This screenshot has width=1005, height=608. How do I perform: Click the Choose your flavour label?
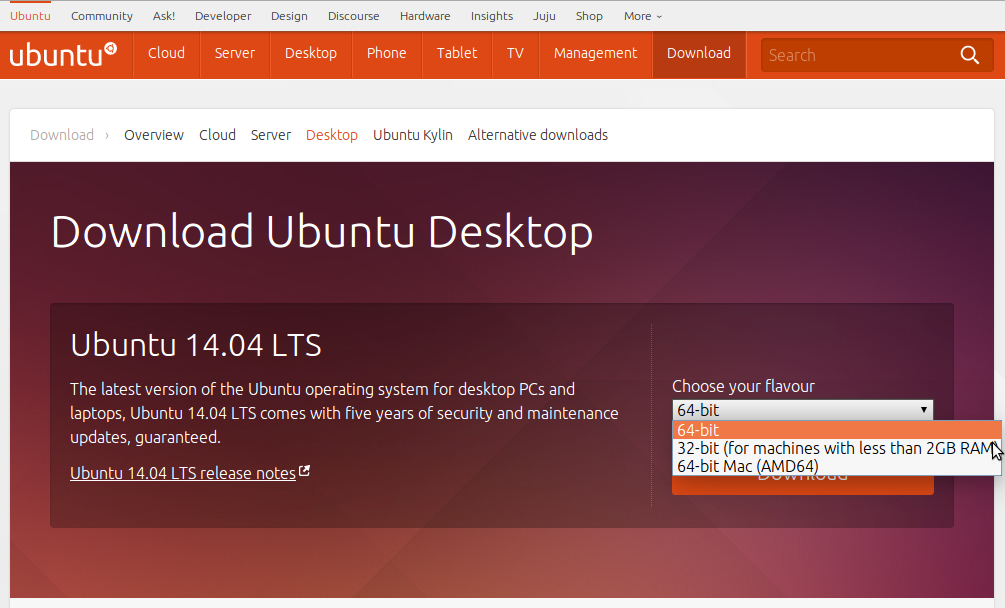743,386
